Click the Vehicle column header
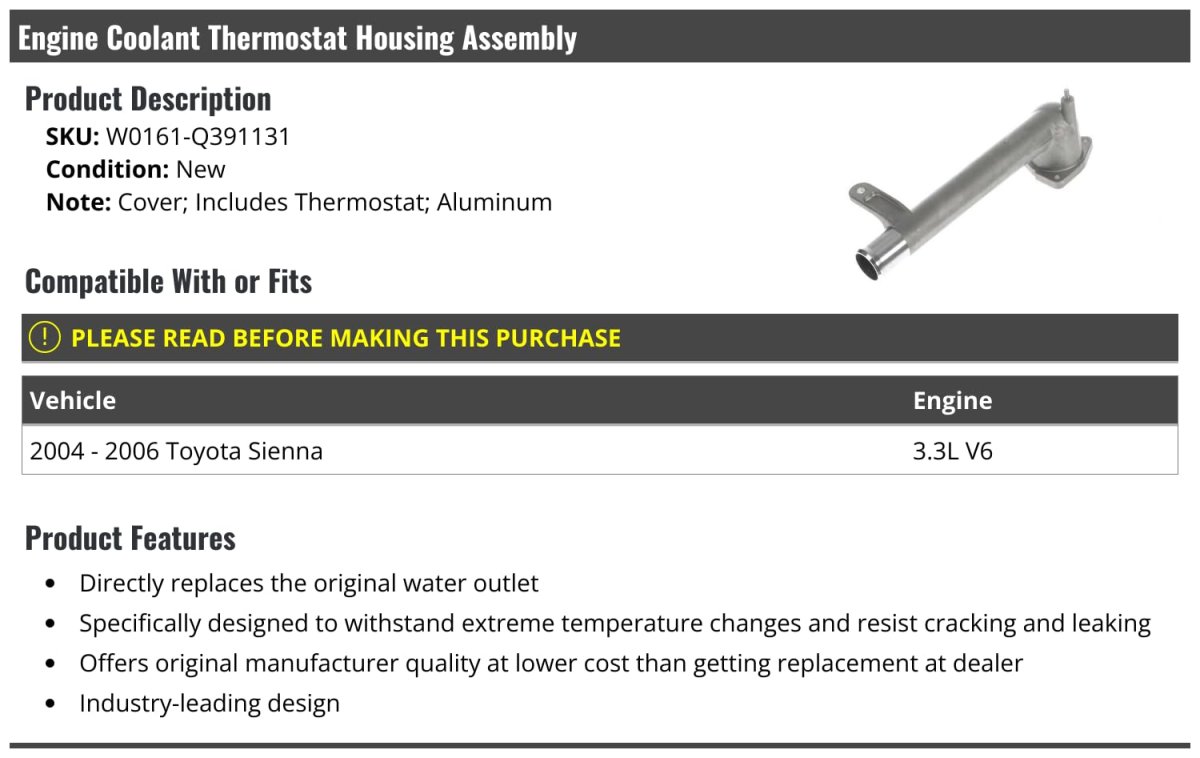 [73, 401]
